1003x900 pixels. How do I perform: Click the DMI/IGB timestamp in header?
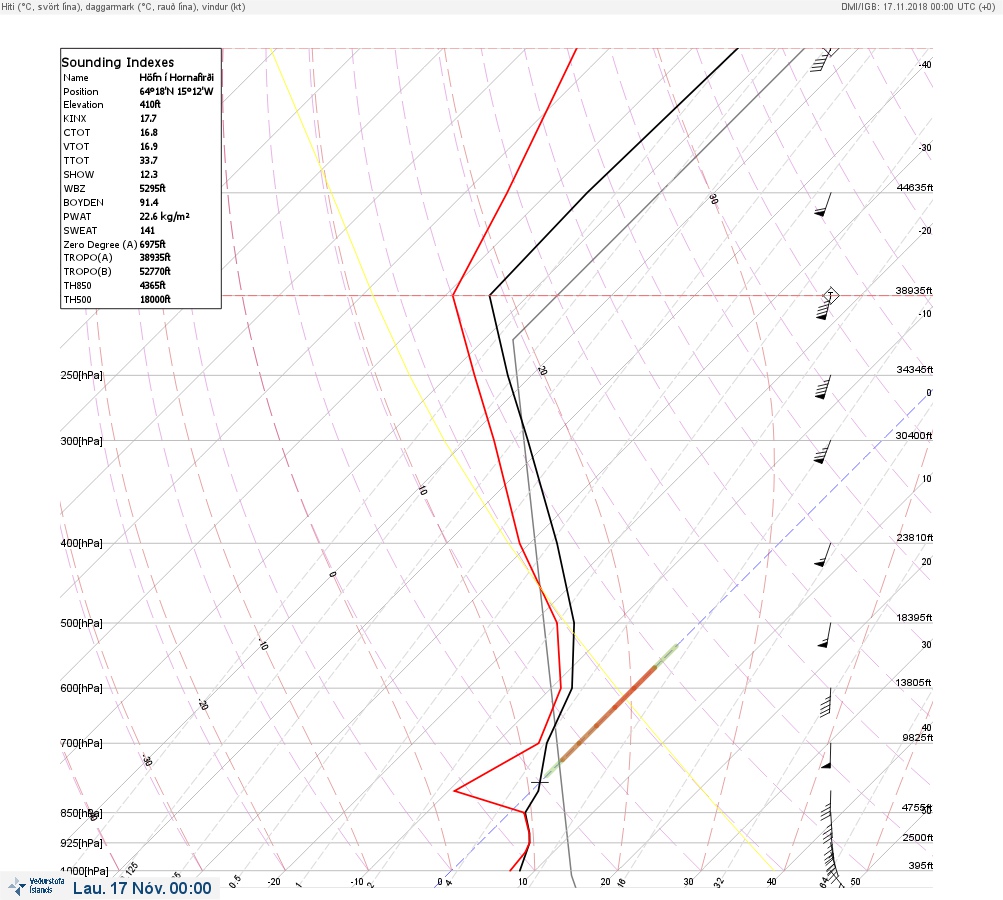tap(918, 6)
